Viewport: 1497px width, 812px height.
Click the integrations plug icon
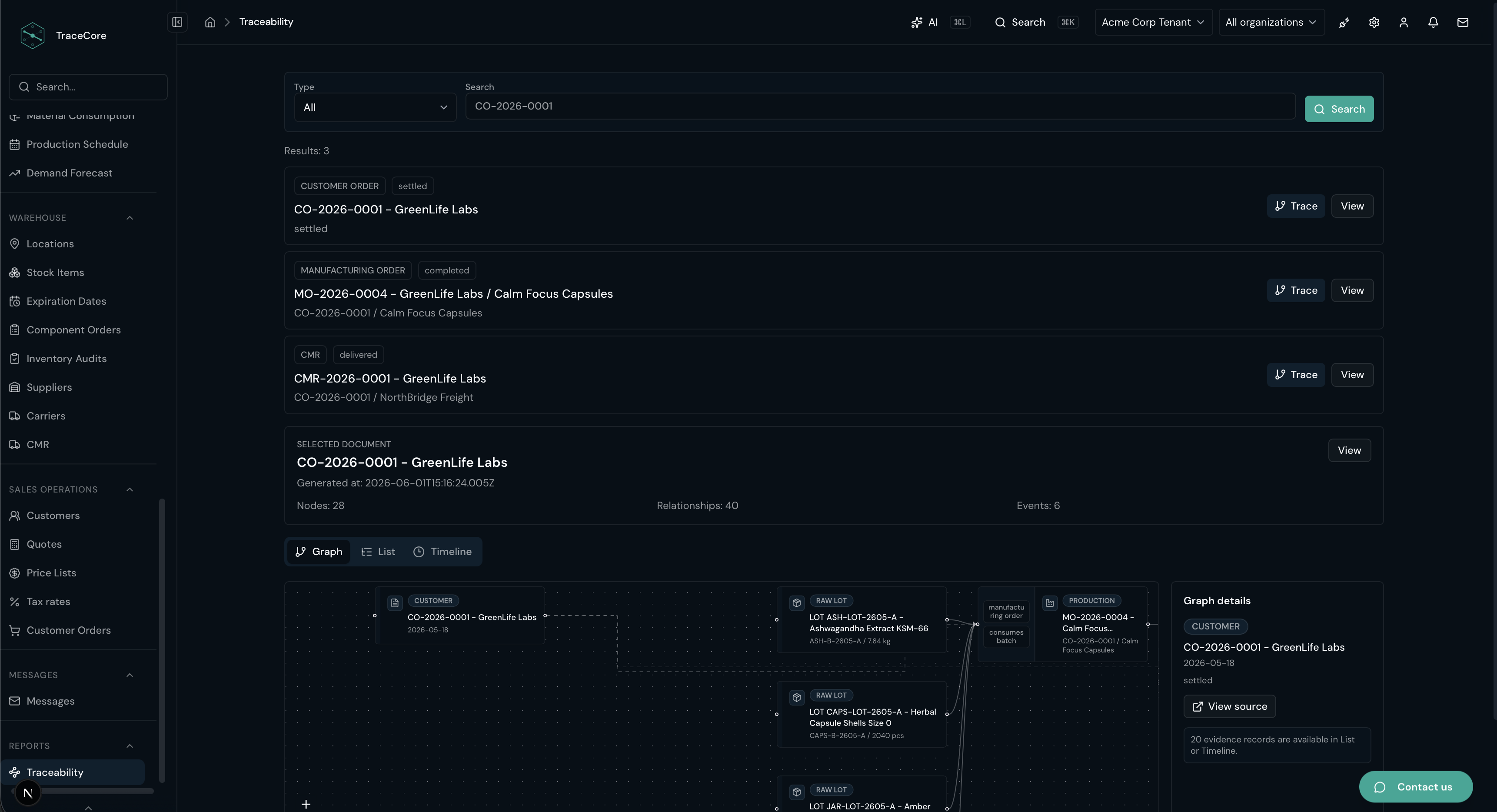1344,22
